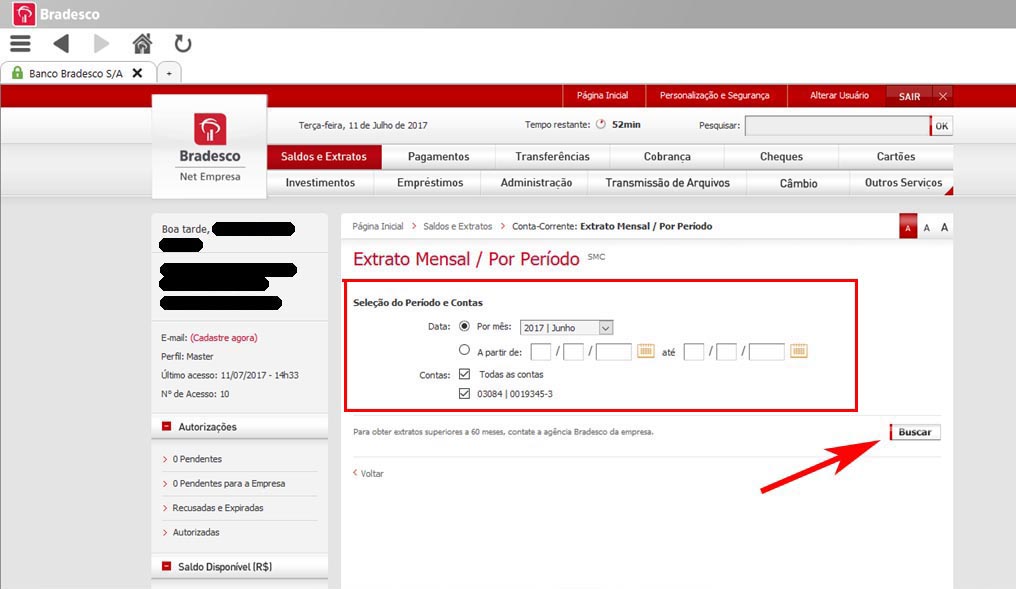Click the 'Cadastre agora' email link
This screenshot has height=589, width=1016.
223,338
